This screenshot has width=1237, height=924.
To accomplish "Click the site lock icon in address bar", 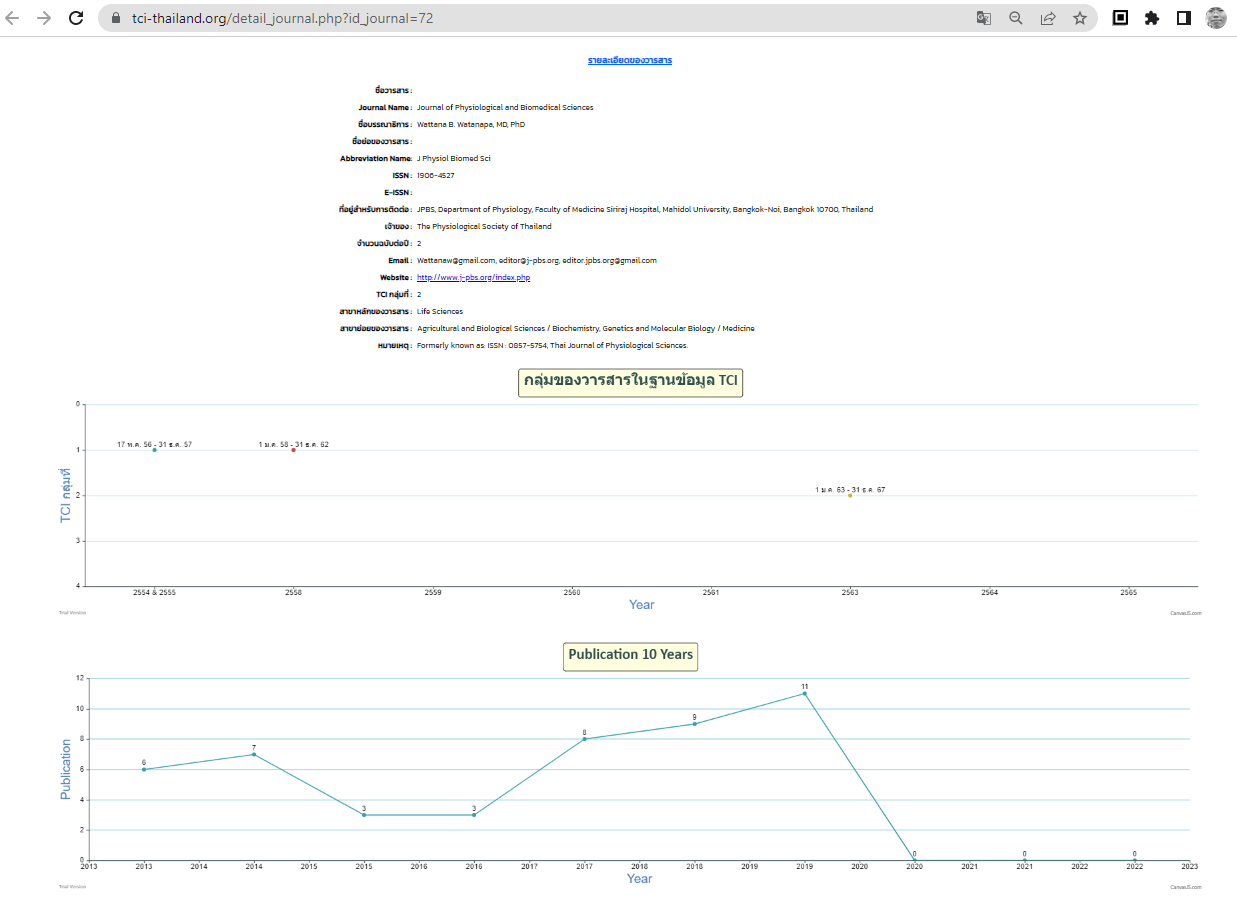I will (x=113, y=18).
